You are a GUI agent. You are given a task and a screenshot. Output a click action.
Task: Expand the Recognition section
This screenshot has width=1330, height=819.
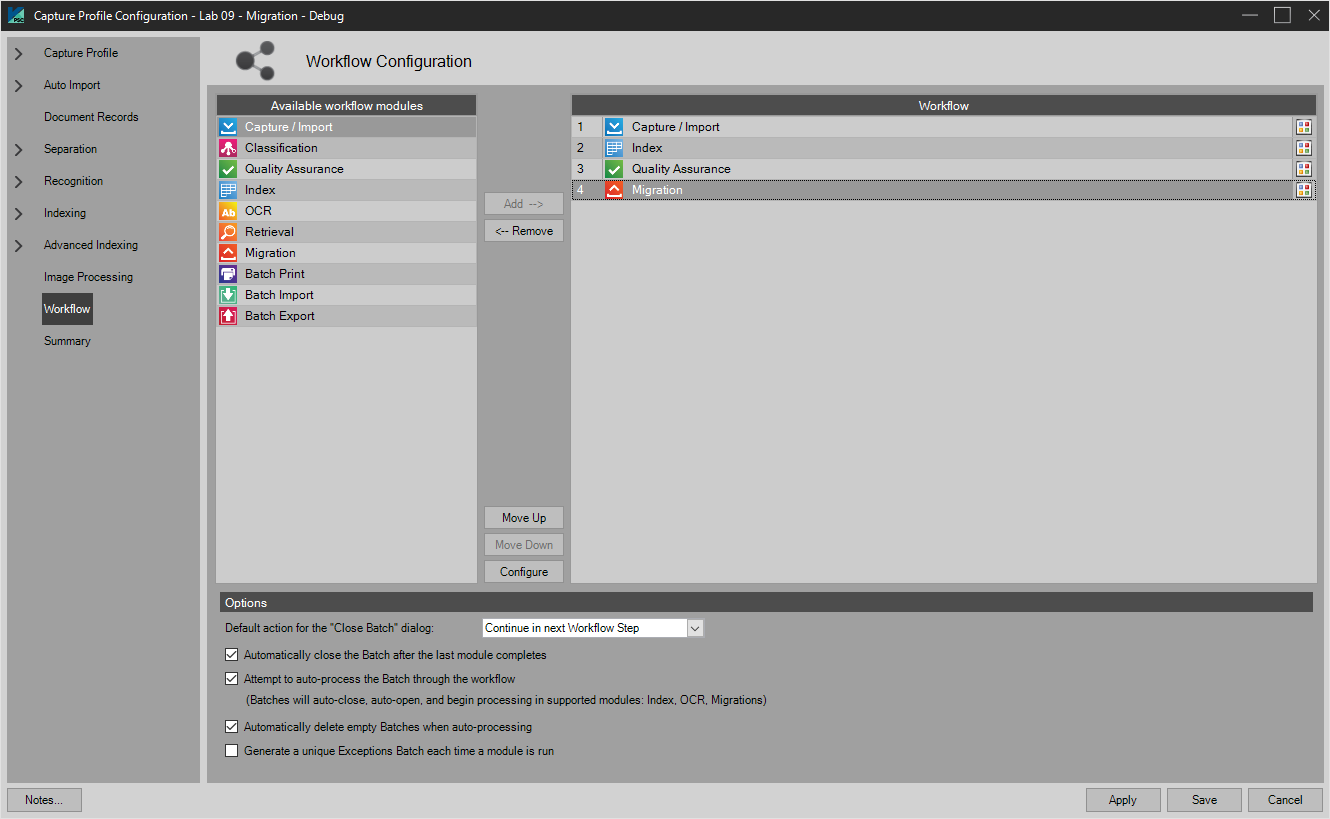pos(18,181)
